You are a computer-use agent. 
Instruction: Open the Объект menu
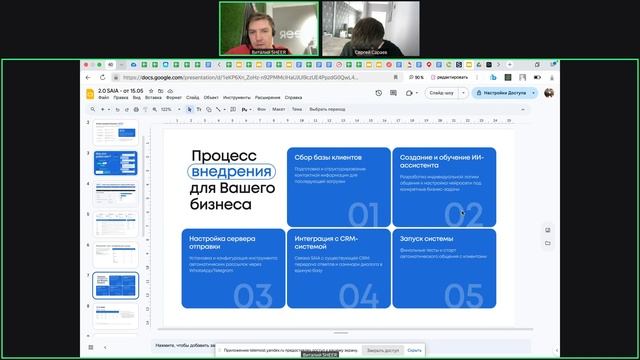coord(211,98)
